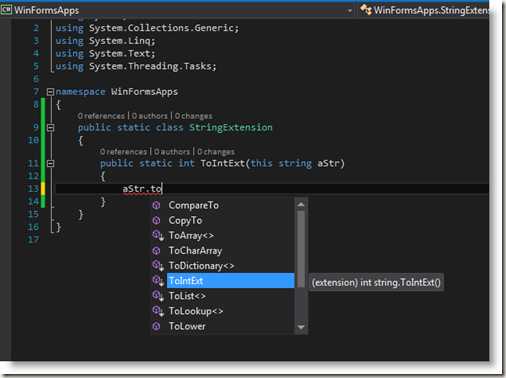Screen dimensions: 506x378
Task: Select ToIntExt in the IntelliSense list
Action: [x=230, y=281]
